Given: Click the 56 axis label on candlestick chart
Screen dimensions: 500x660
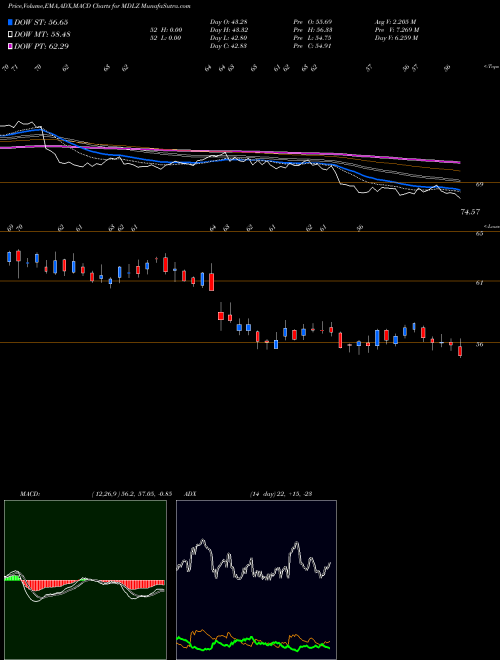Looking at the screenshot, I should 479,344.
